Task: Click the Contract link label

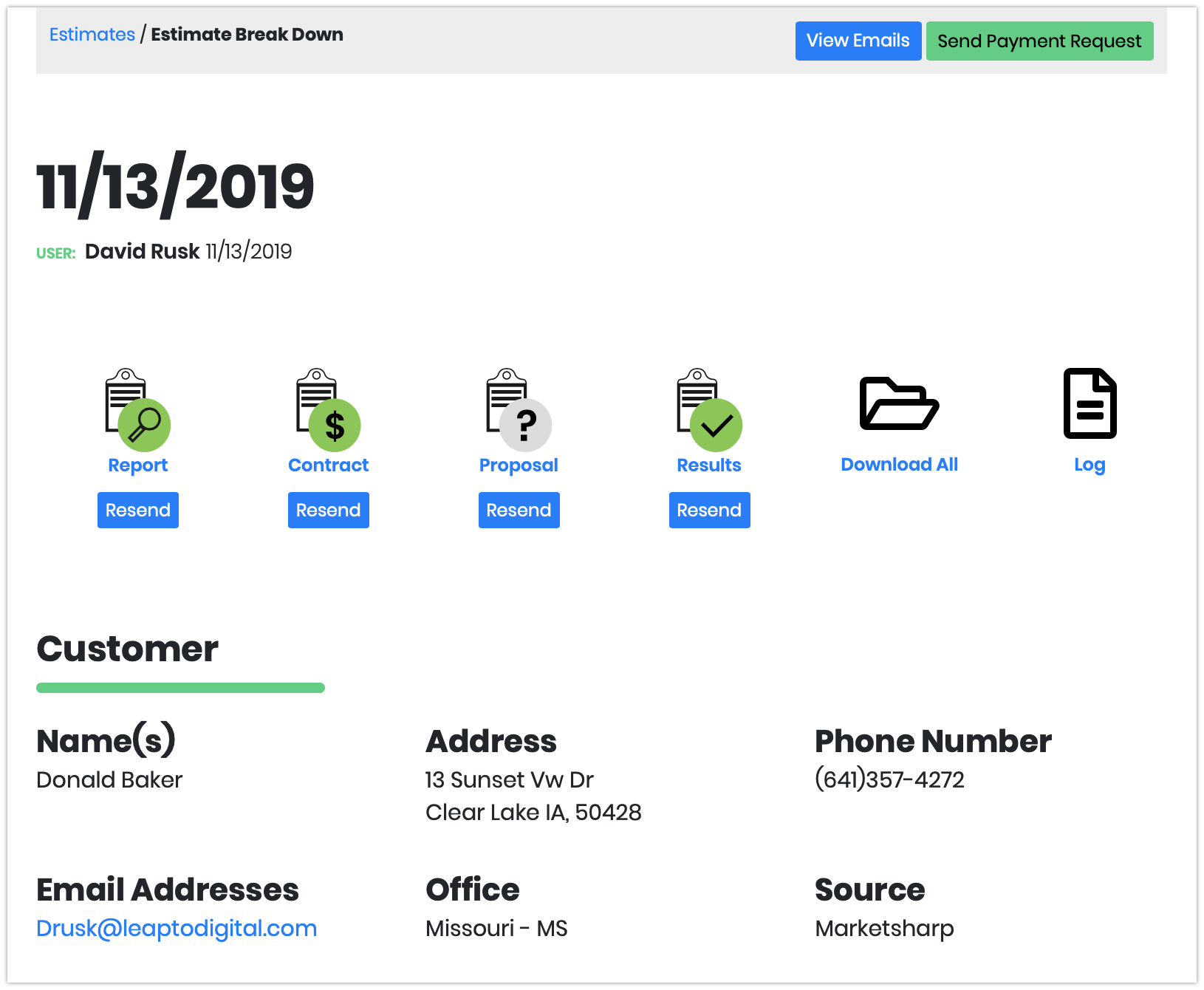Action: click(x=329, y=465)
